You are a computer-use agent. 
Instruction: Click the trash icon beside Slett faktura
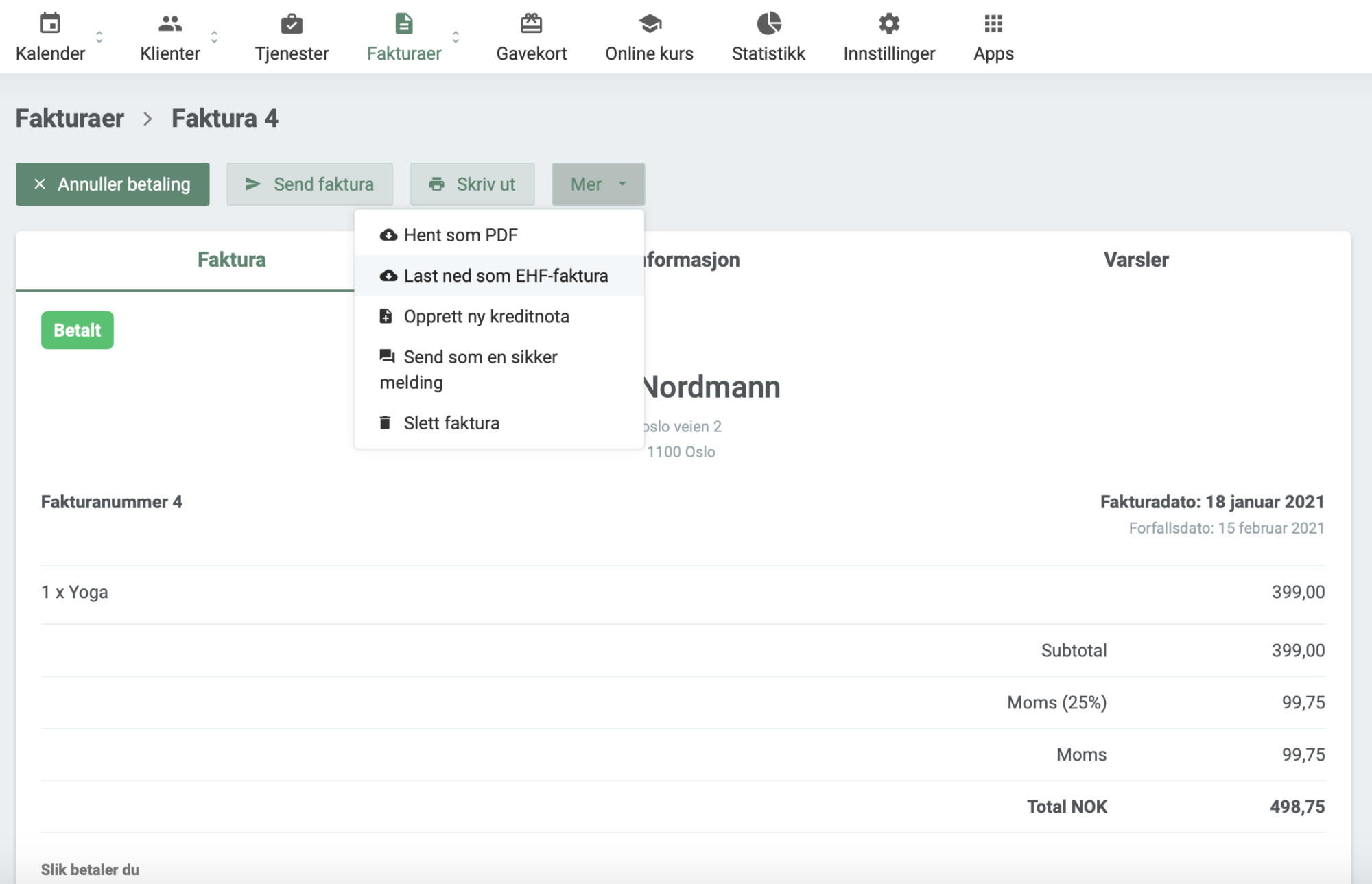click(386, 422)
